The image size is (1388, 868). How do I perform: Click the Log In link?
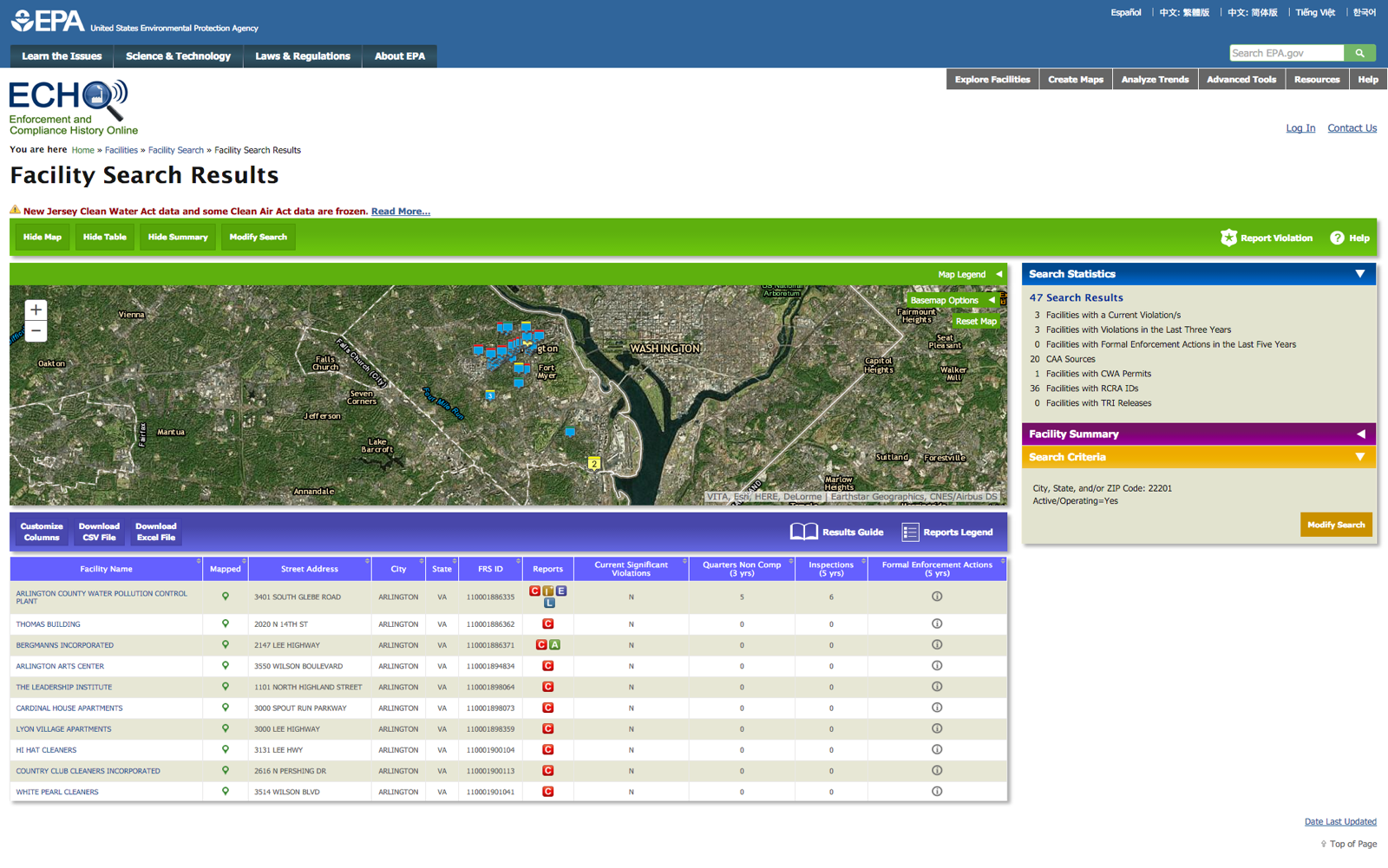tap(1300, 128)
